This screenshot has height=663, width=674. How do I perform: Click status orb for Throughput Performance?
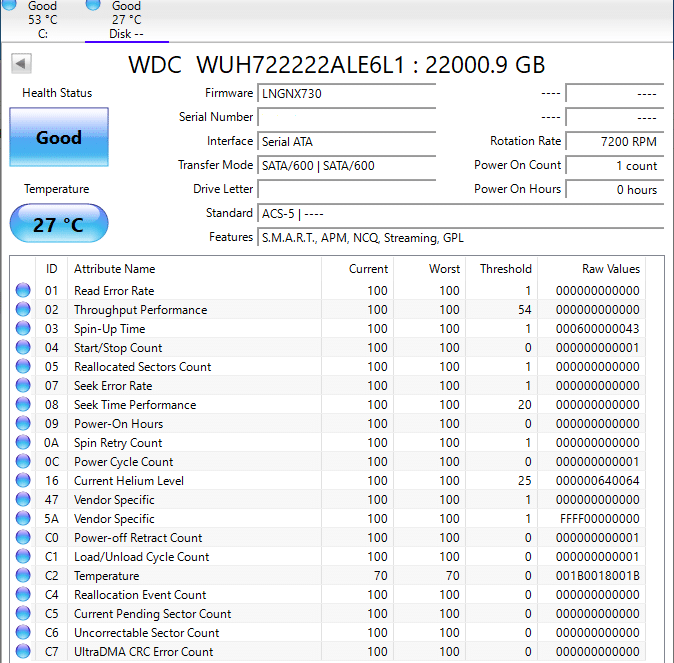(x=23, y=309)
